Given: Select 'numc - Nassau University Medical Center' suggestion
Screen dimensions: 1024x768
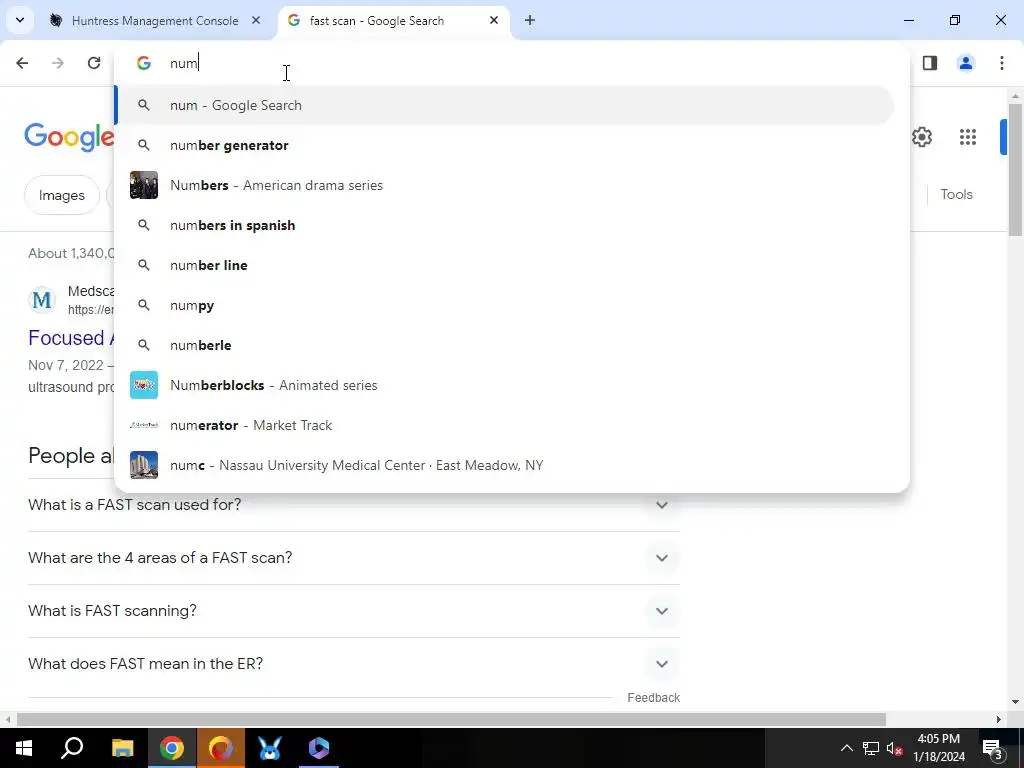Looking at the screenshot, I should tap(504, 465).
